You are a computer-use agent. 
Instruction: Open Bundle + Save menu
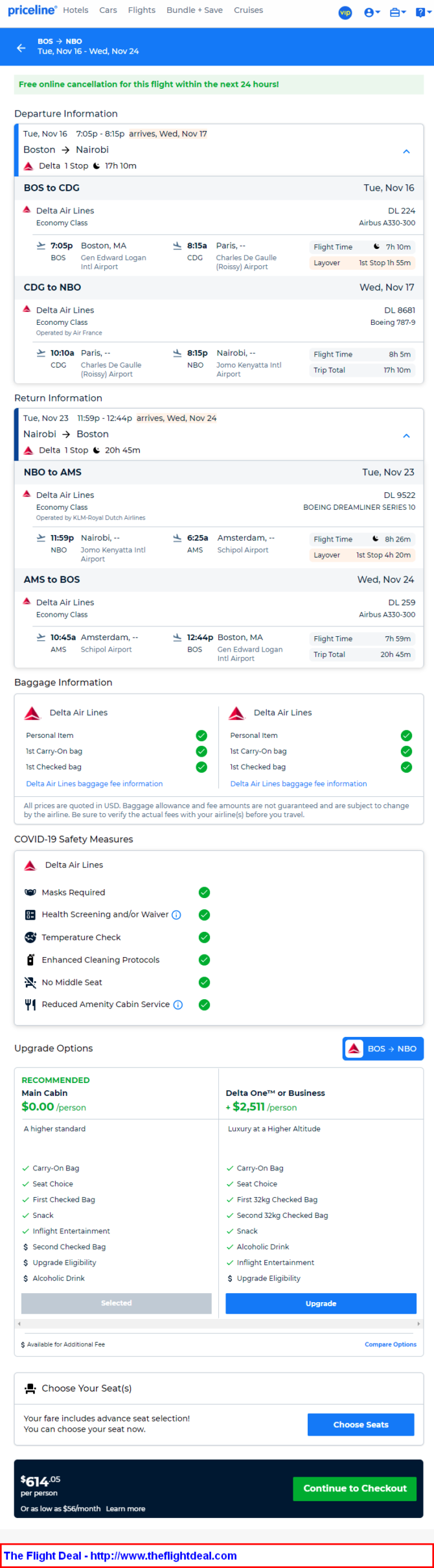click(x=194, y=10)
